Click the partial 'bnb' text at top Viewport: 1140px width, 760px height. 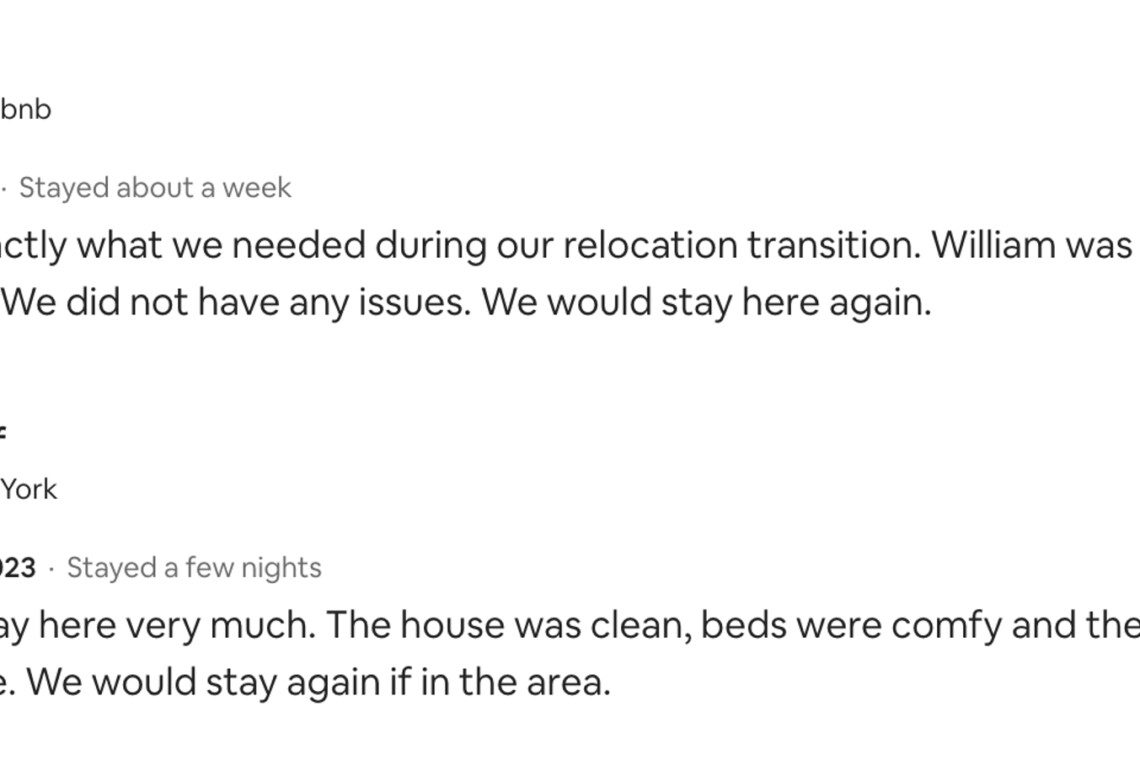tap(25, 110)
